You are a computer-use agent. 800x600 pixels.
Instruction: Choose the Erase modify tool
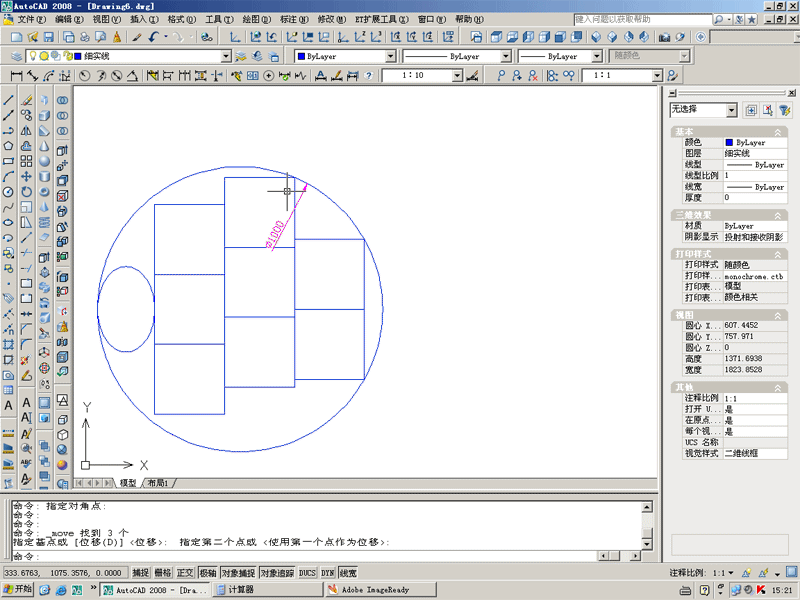tap(27, 100)
